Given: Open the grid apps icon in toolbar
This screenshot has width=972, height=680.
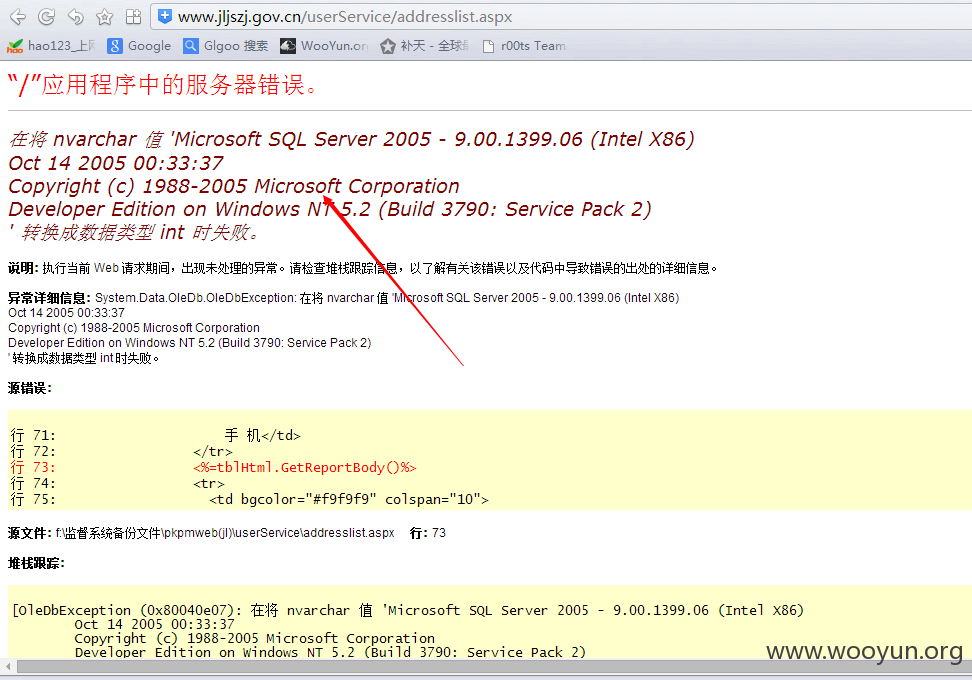Looking at the screenshot, I should (133, 17).
